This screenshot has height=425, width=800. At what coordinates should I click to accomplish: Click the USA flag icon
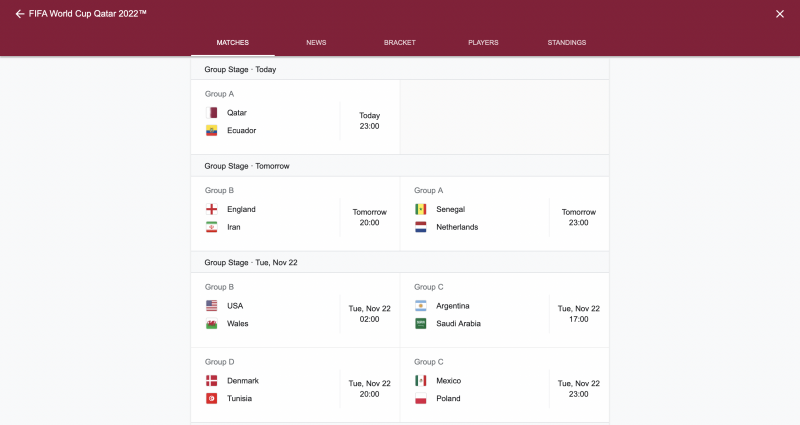click(212, 306)
